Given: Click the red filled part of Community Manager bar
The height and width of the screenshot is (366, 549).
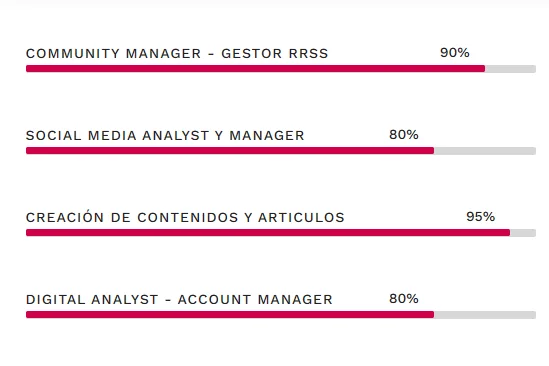Looking at the screenshot, I should [x=255, y=69].
